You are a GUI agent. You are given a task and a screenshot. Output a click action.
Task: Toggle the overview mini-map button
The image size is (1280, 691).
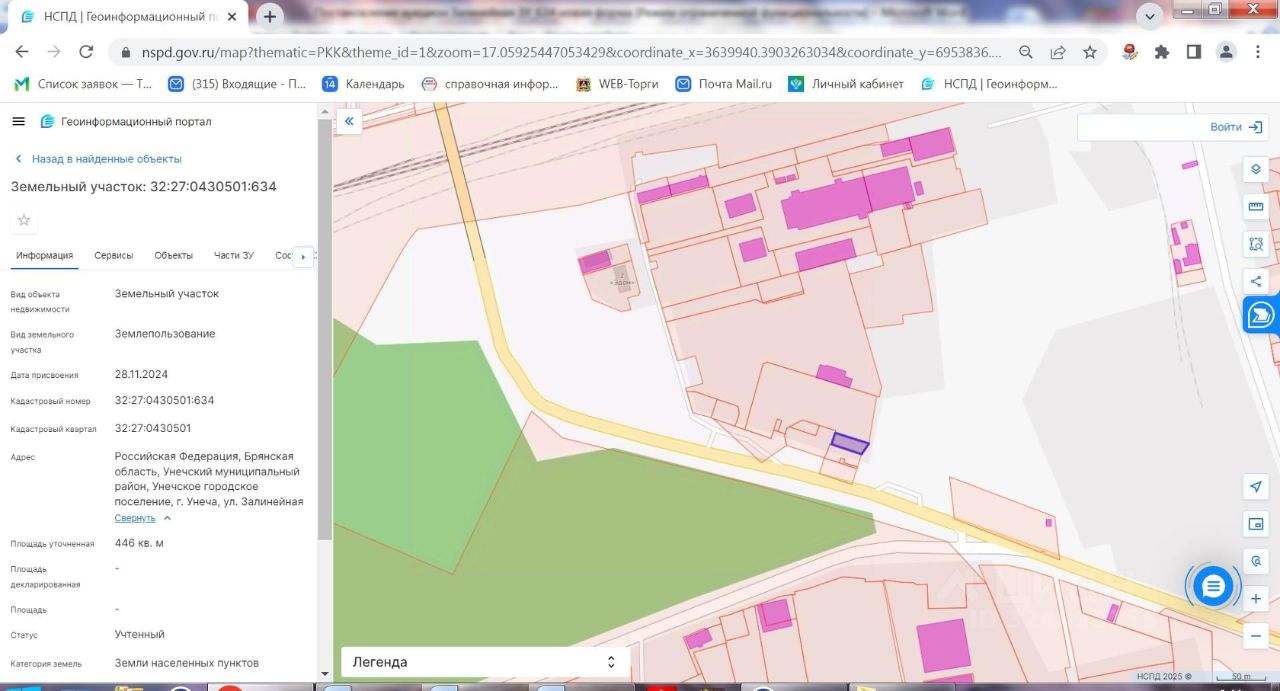(x=1256, y=524)
